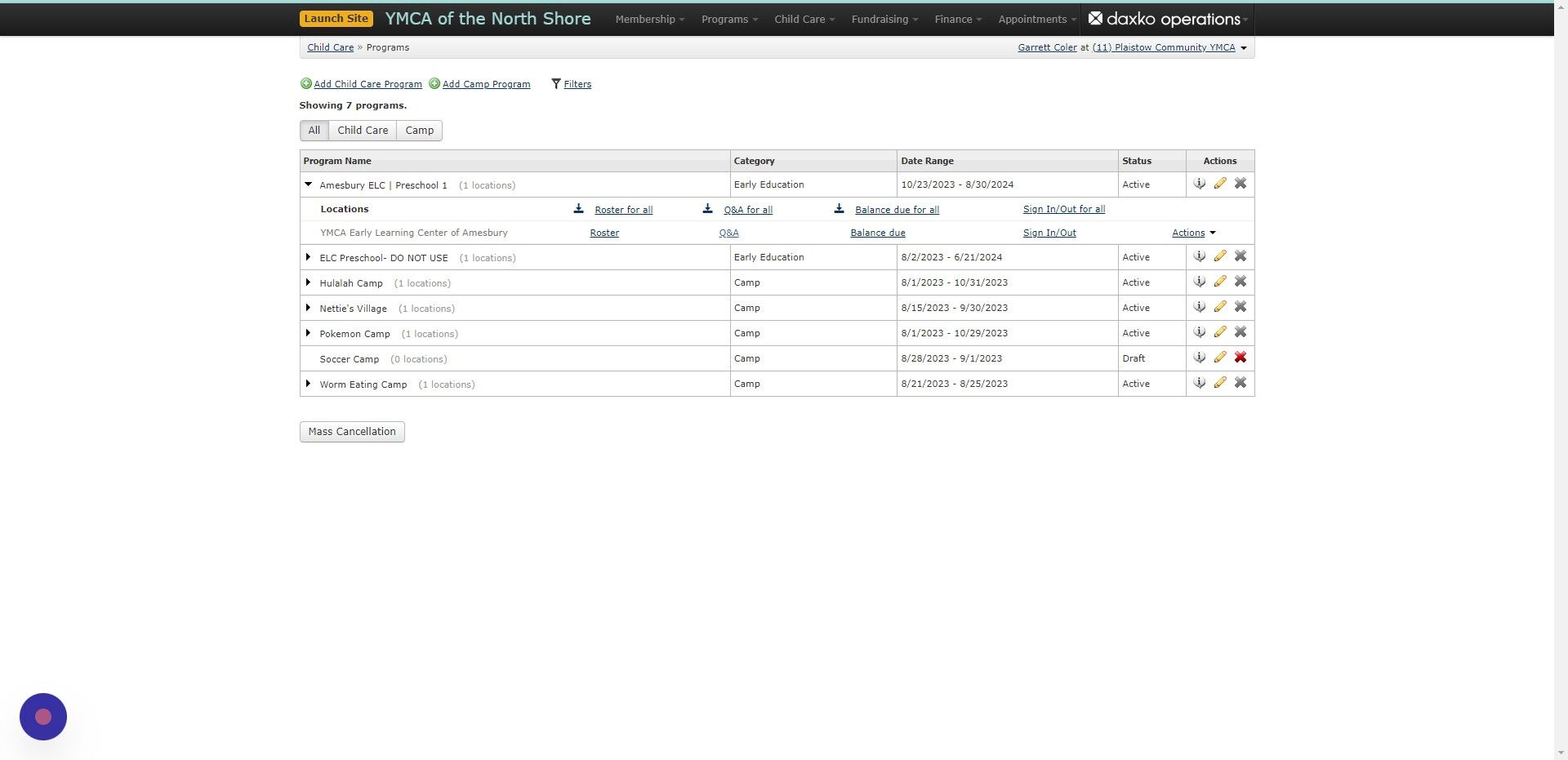The height and width of the screenshot is (760, 1568).
Task: Open the Finance menu
Action: pyautogui.click(x=955, y=19)
